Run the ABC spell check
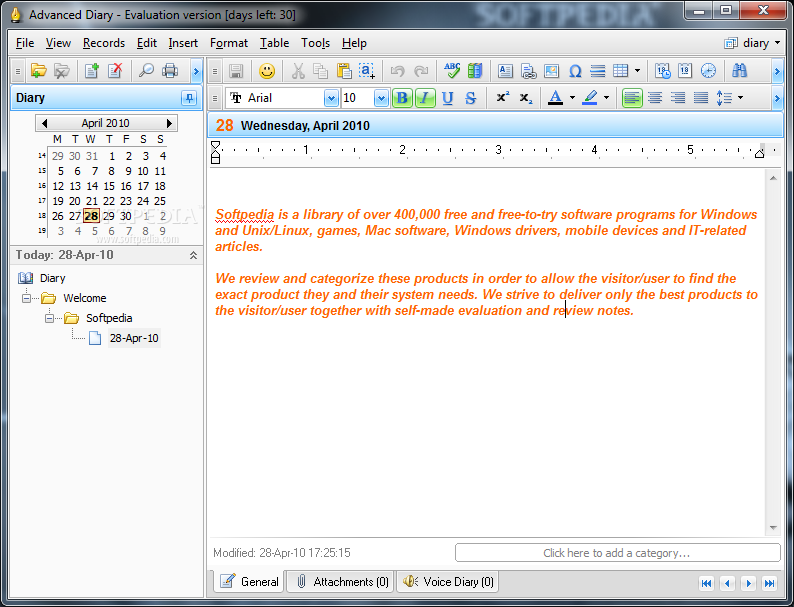794x607 pixels. pos(452,70)
